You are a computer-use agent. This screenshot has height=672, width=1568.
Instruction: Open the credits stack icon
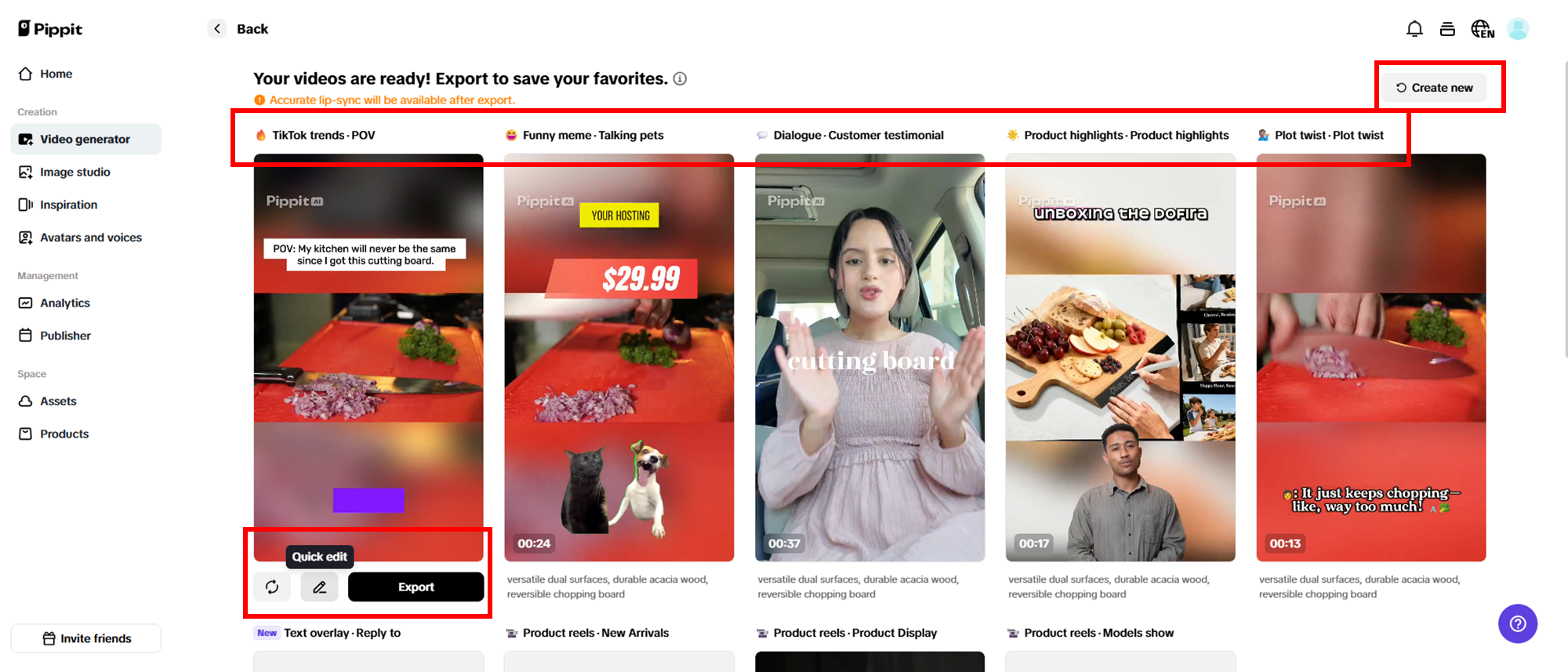click(1447, 29)
